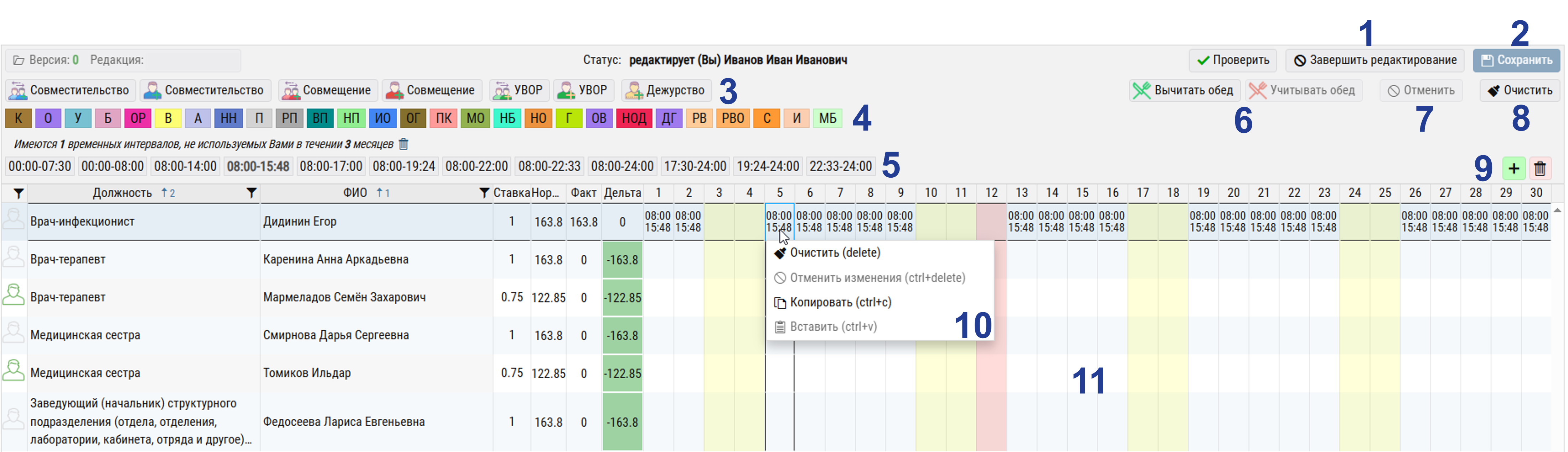Sort by the ФИО column header
Image resolution: width=1568 pixels, height=452 pixels.
coord(355,193)
